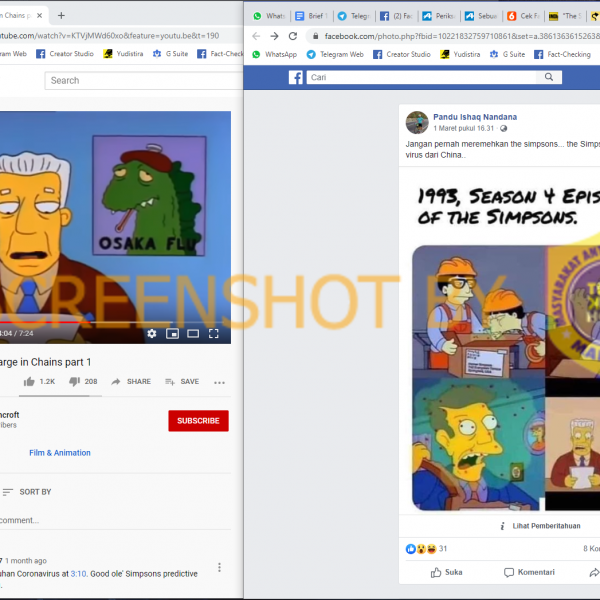600x600 pixels.
Task: Open the 1 Maret pukul 16.31 timestamp
Action: pyautogui.click(x=463, y=128)
